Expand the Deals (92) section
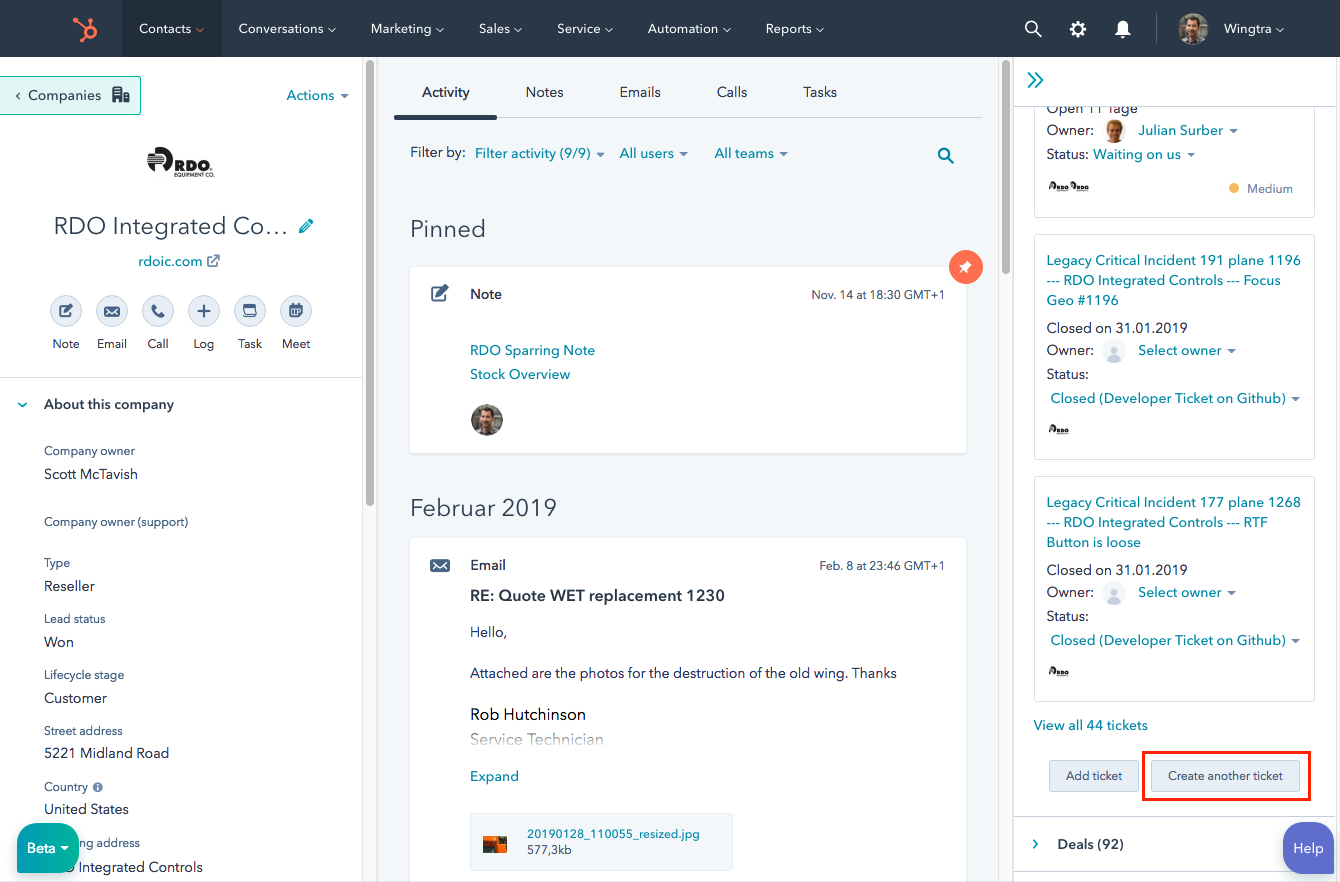The width and height of the screenshot is (1340, 882). (x=1036, y=844)
